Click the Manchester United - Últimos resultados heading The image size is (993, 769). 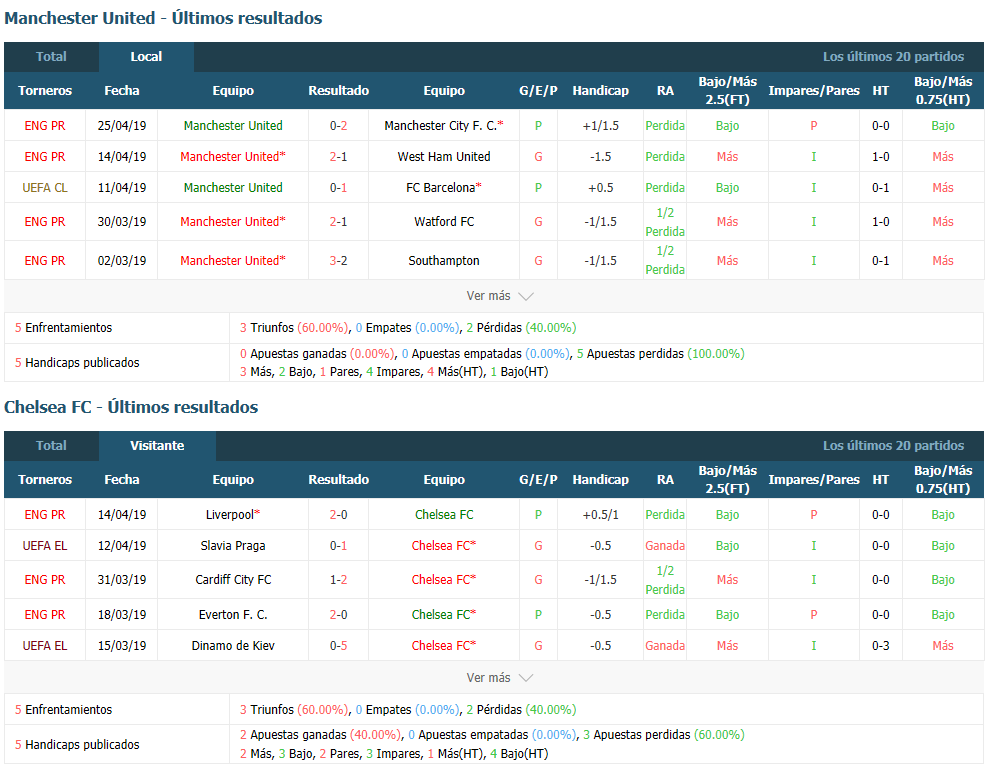pos(163,18)
